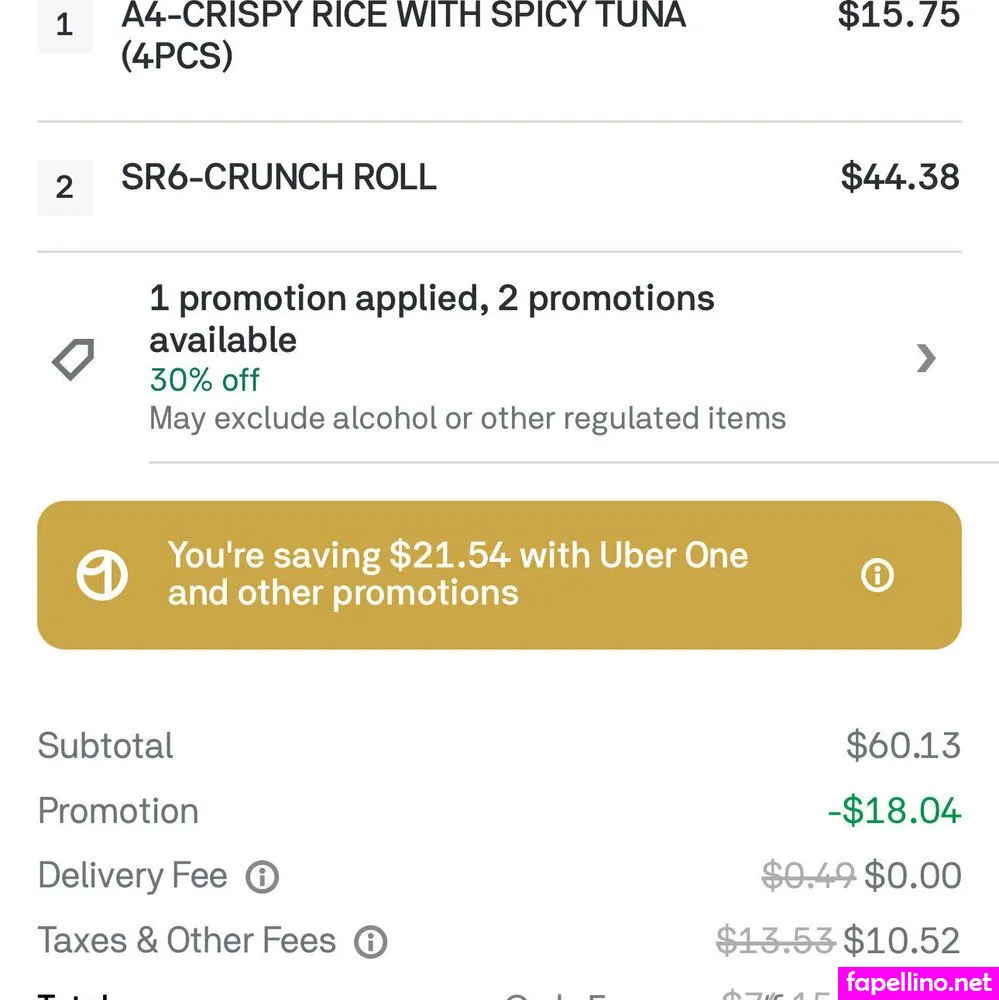This screenshot has width=999, height=1000.
Task: Open quantity selector for Crispy Rice
Action: coord(64,25)
